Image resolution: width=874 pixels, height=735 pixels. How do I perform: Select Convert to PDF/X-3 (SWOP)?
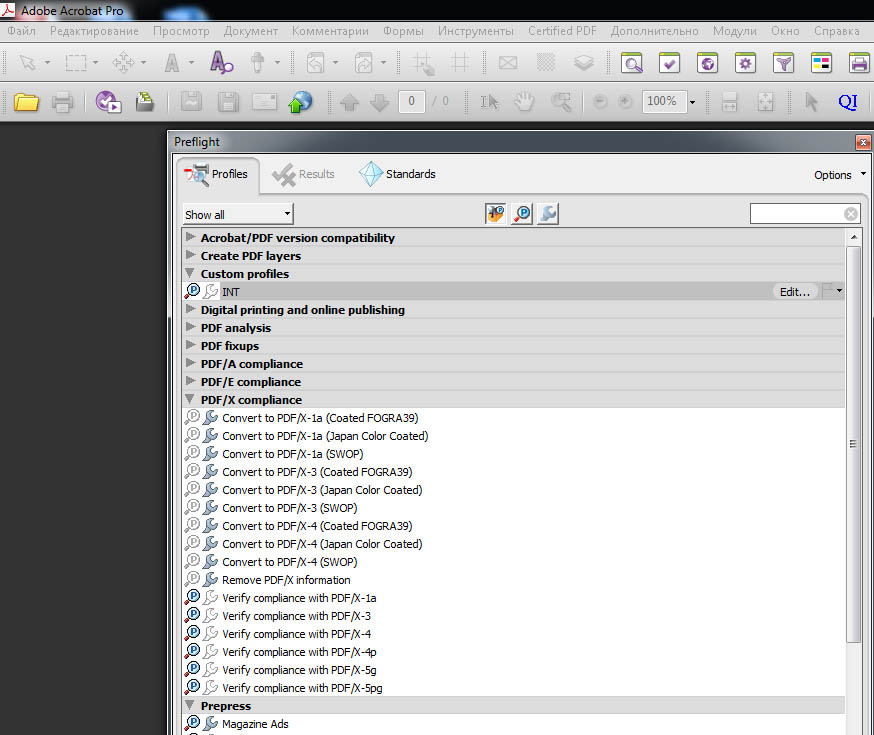pyautogui.click(x=513, y=508)
